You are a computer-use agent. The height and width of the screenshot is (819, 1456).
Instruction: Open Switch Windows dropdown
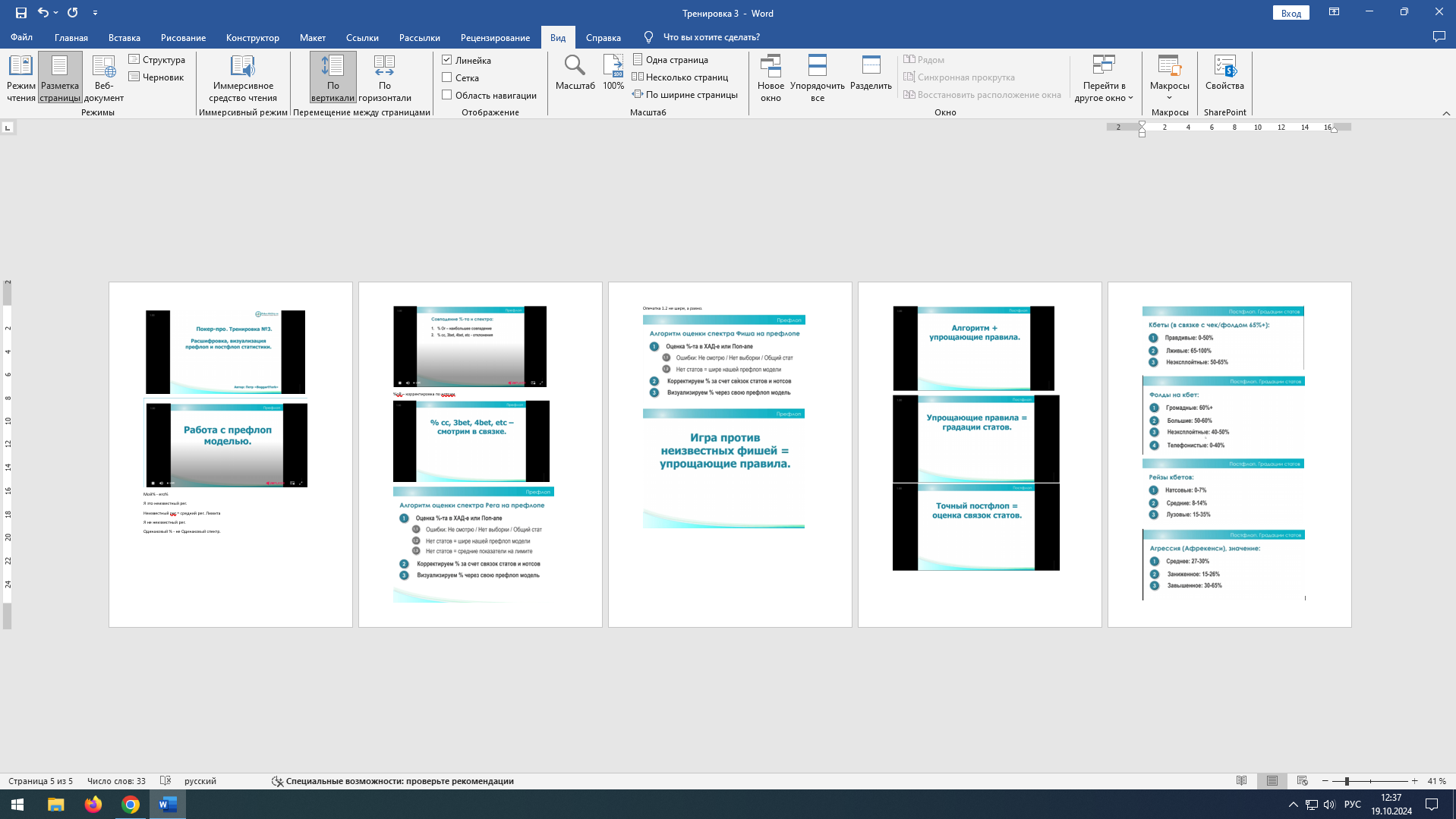tap(1103, 77)
